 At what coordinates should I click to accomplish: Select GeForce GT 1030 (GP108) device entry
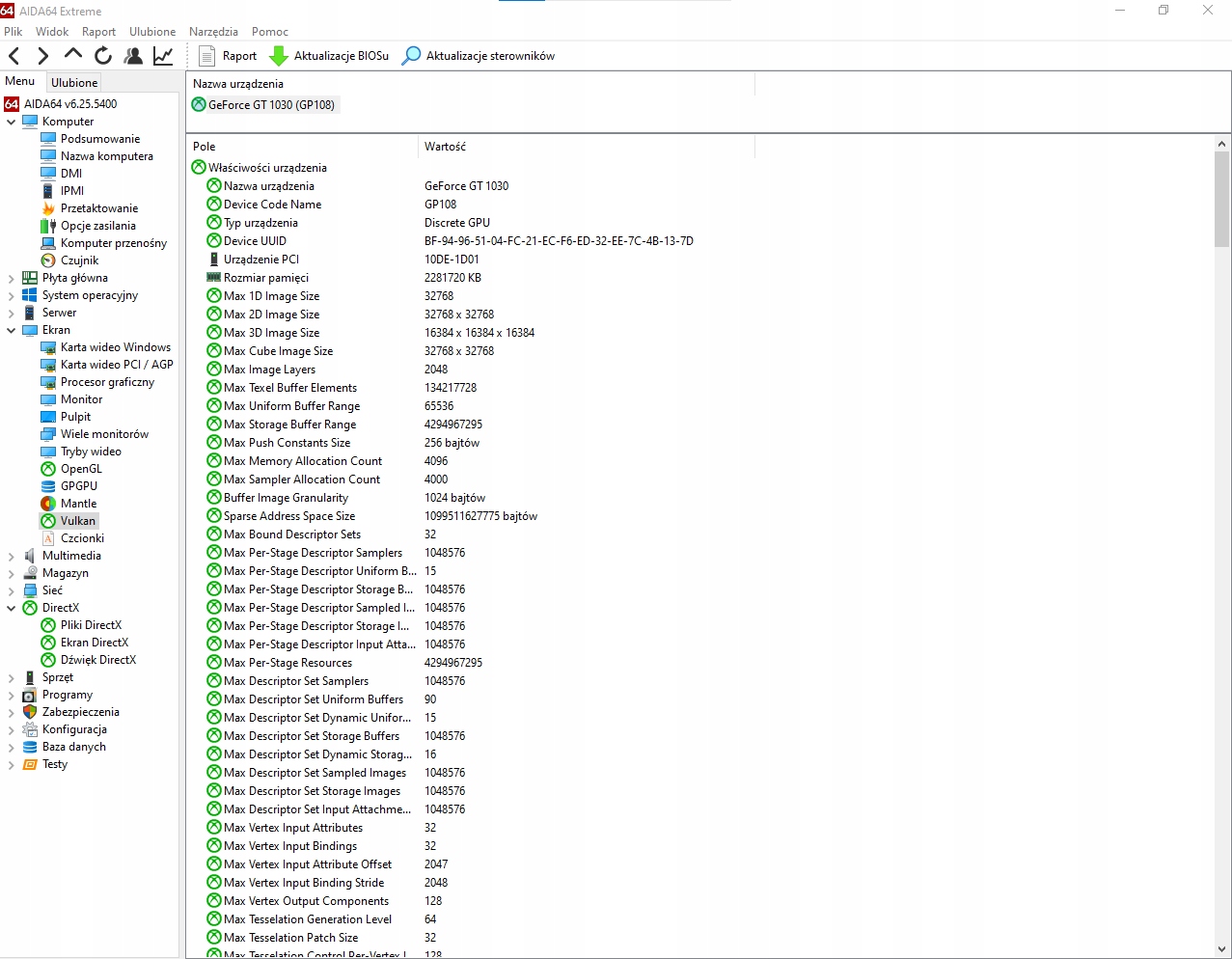[264, 105]
